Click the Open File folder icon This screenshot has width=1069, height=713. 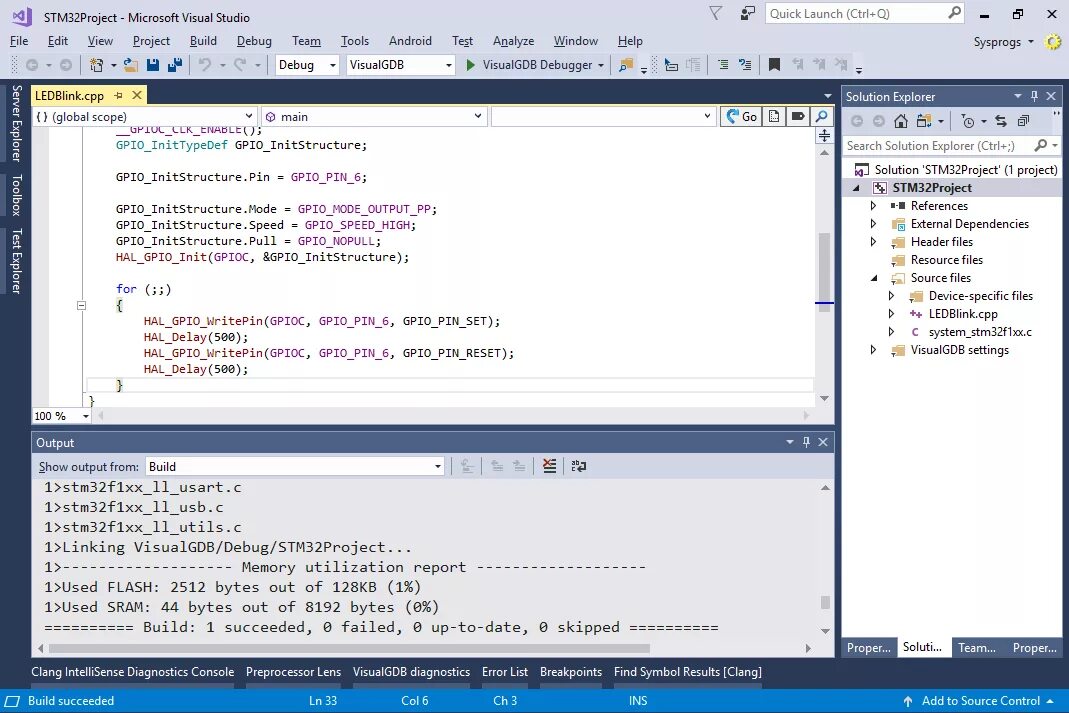click(x=131, y=65)
